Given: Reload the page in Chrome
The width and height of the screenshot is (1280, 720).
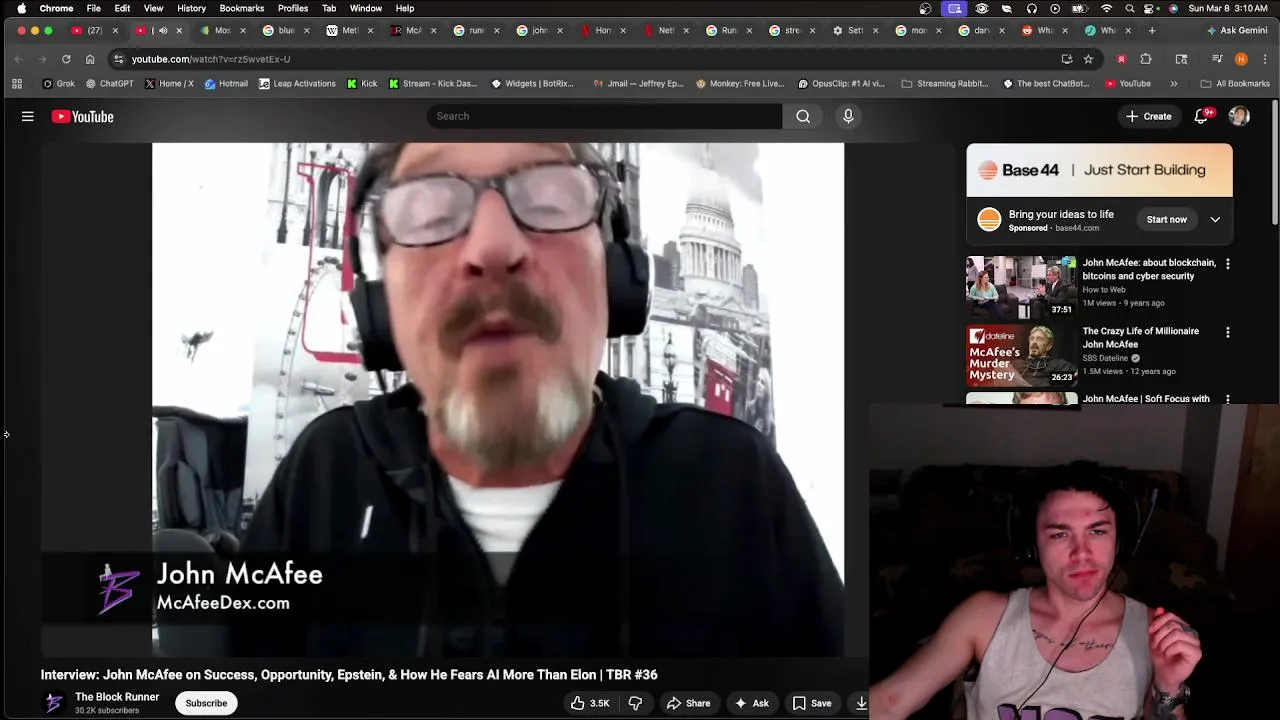Looking at the screenshot, I should click(66, 59).
